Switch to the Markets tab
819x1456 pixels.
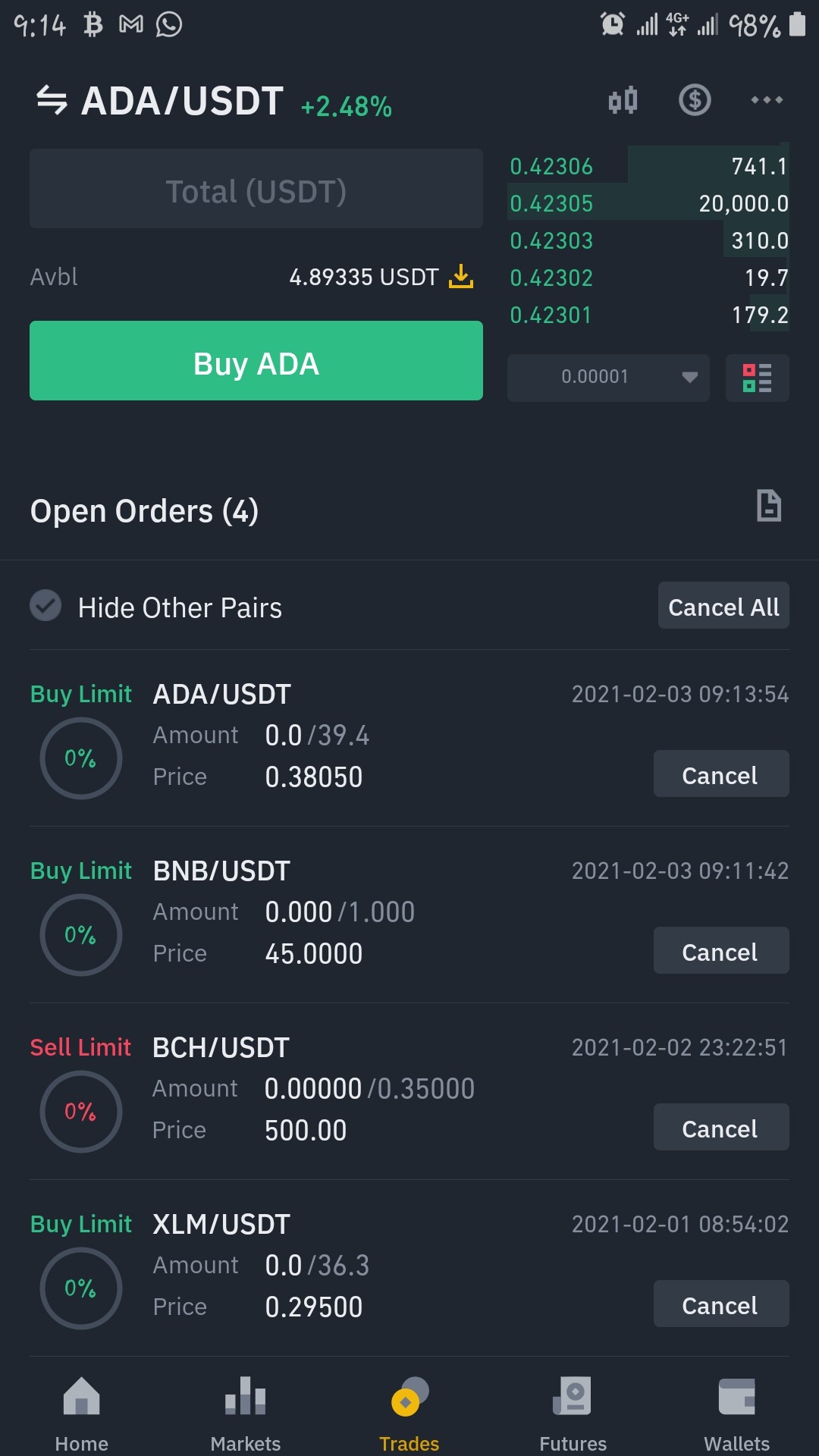(245, 1412)
